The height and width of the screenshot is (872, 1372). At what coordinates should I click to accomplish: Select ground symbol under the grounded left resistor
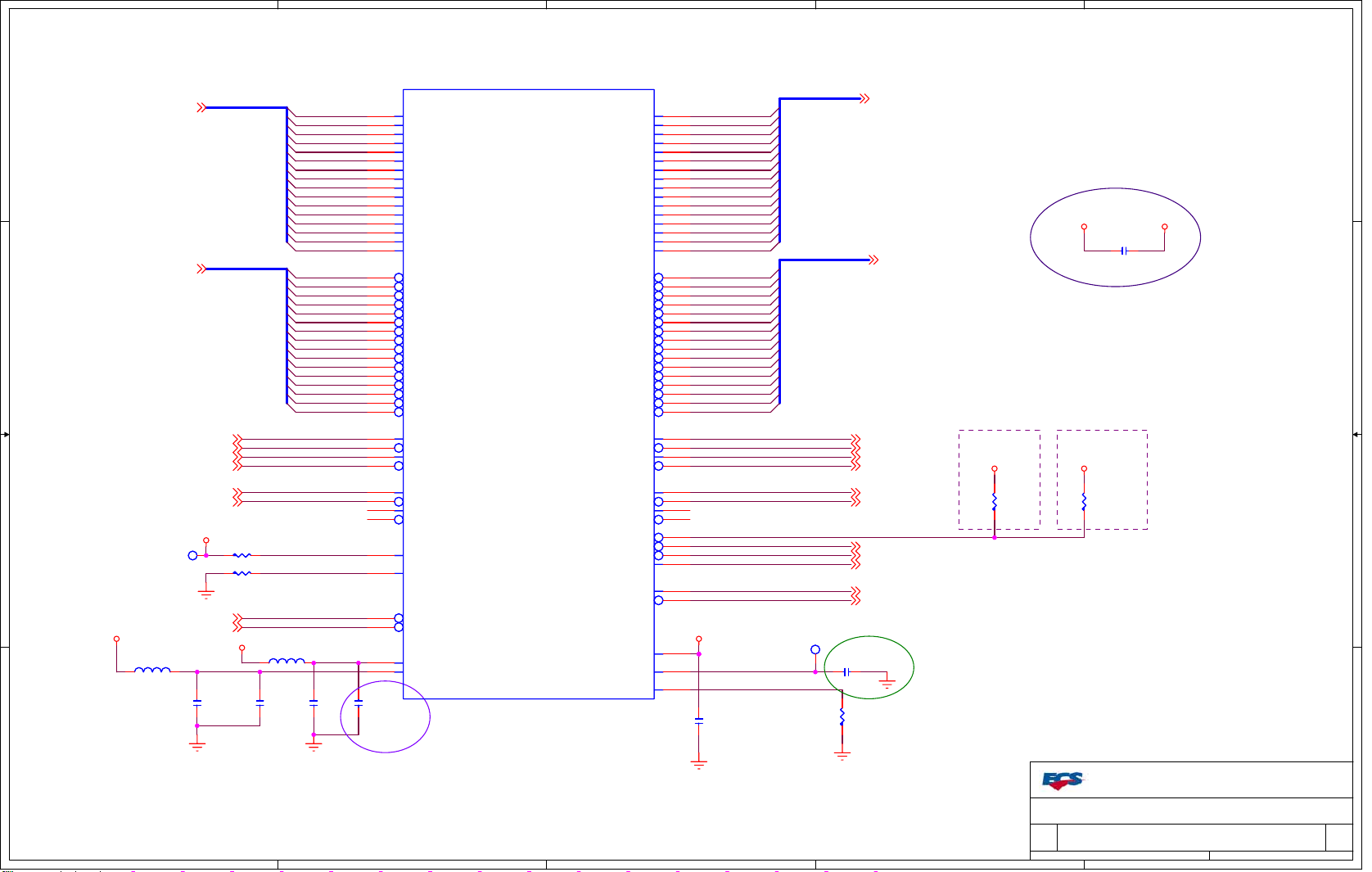click(x=206, y=594)
